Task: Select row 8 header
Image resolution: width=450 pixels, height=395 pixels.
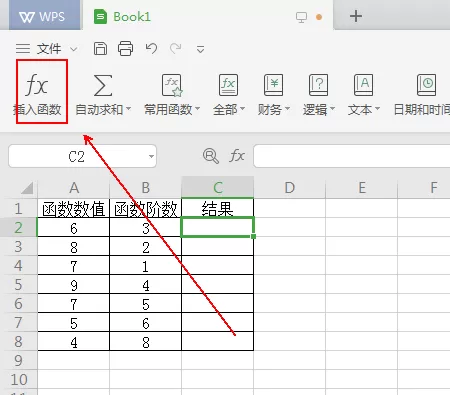Action: coord(19,341)
